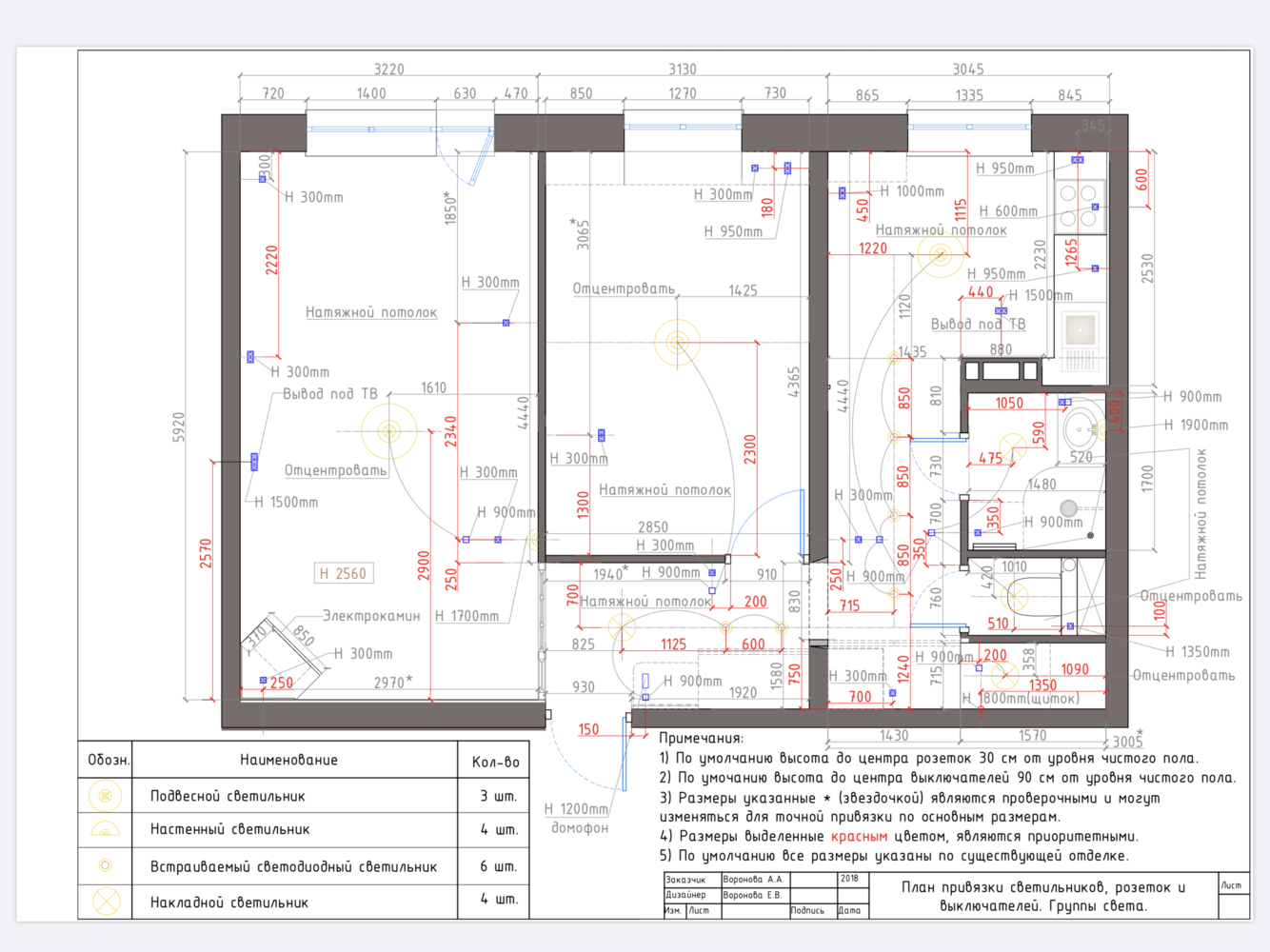Select the Примечания heading
This screenshot has width=1270, height=952.
click(701, 738)
